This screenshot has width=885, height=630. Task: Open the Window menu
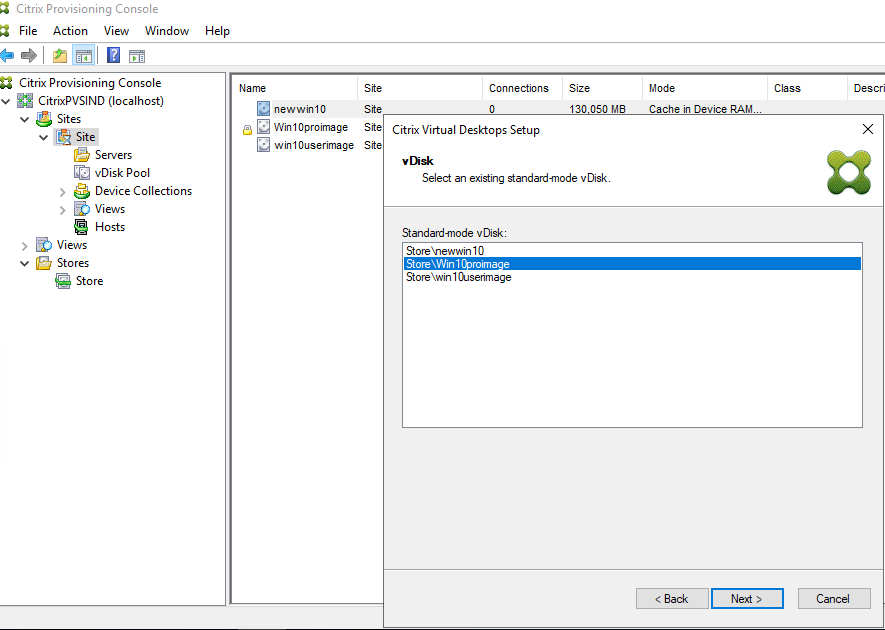point(167,31)
